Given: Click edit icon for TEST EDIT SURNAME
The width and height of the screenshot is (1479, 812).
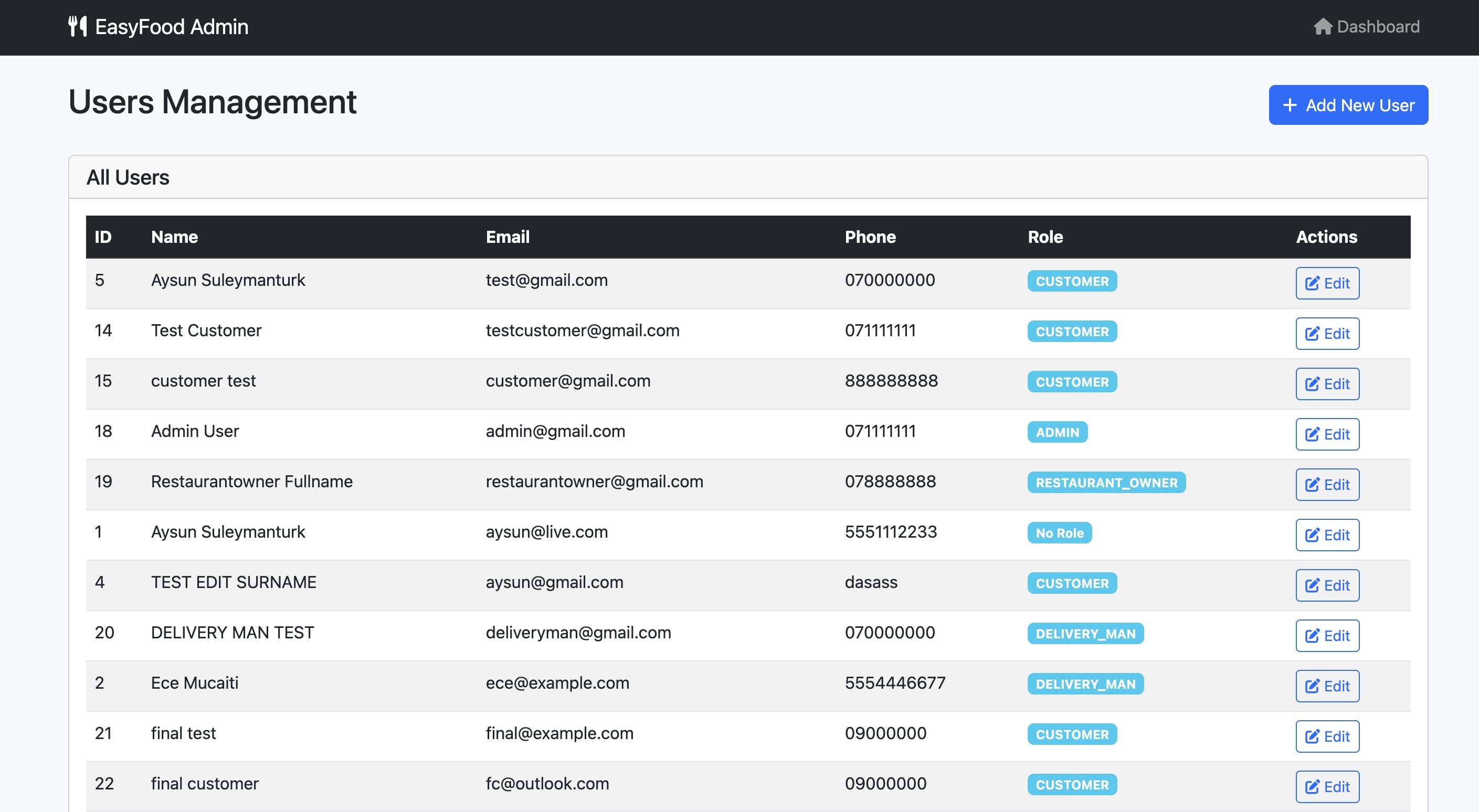Looking at the screenshot, I should coord(1312,585).
